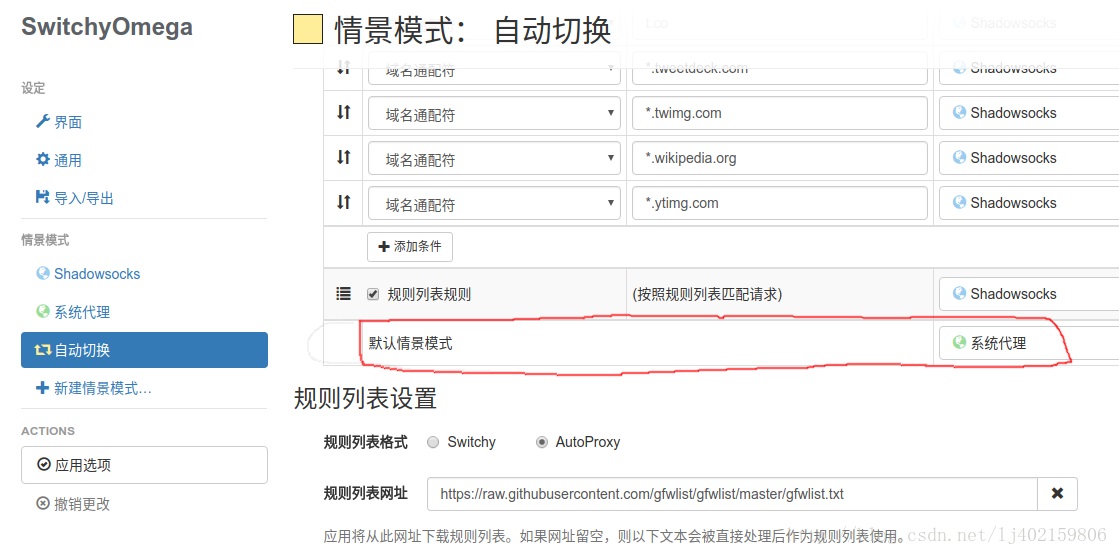The height and width of the screenshot is (555, 1119).
Task: Click the yellow profile color swatch
Action: (308, 29)
